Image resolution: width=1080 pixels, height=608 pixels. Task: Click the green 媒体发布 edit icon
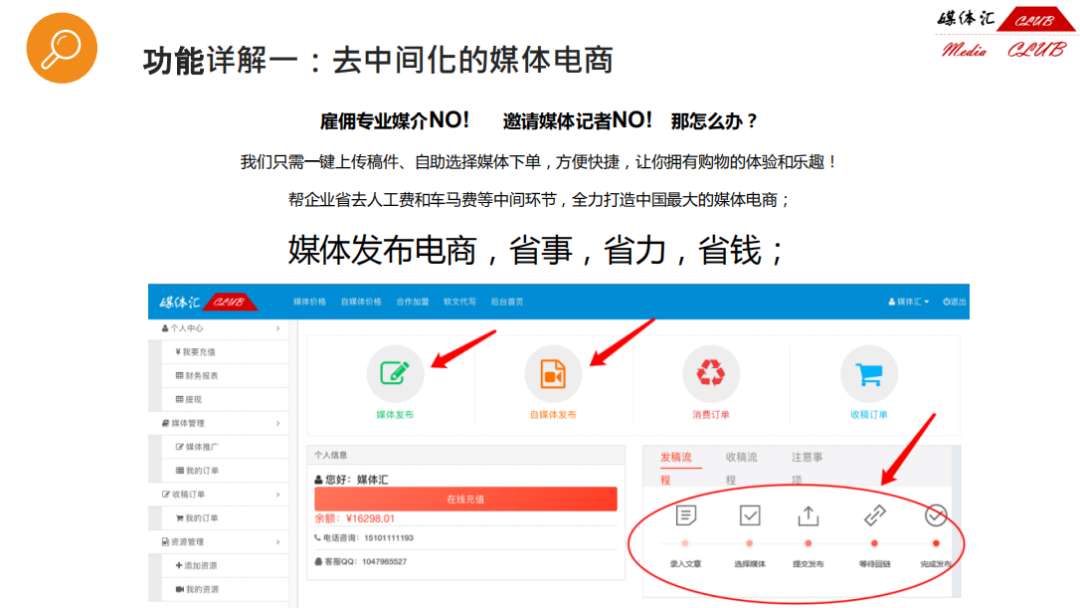tap(395, 374)
